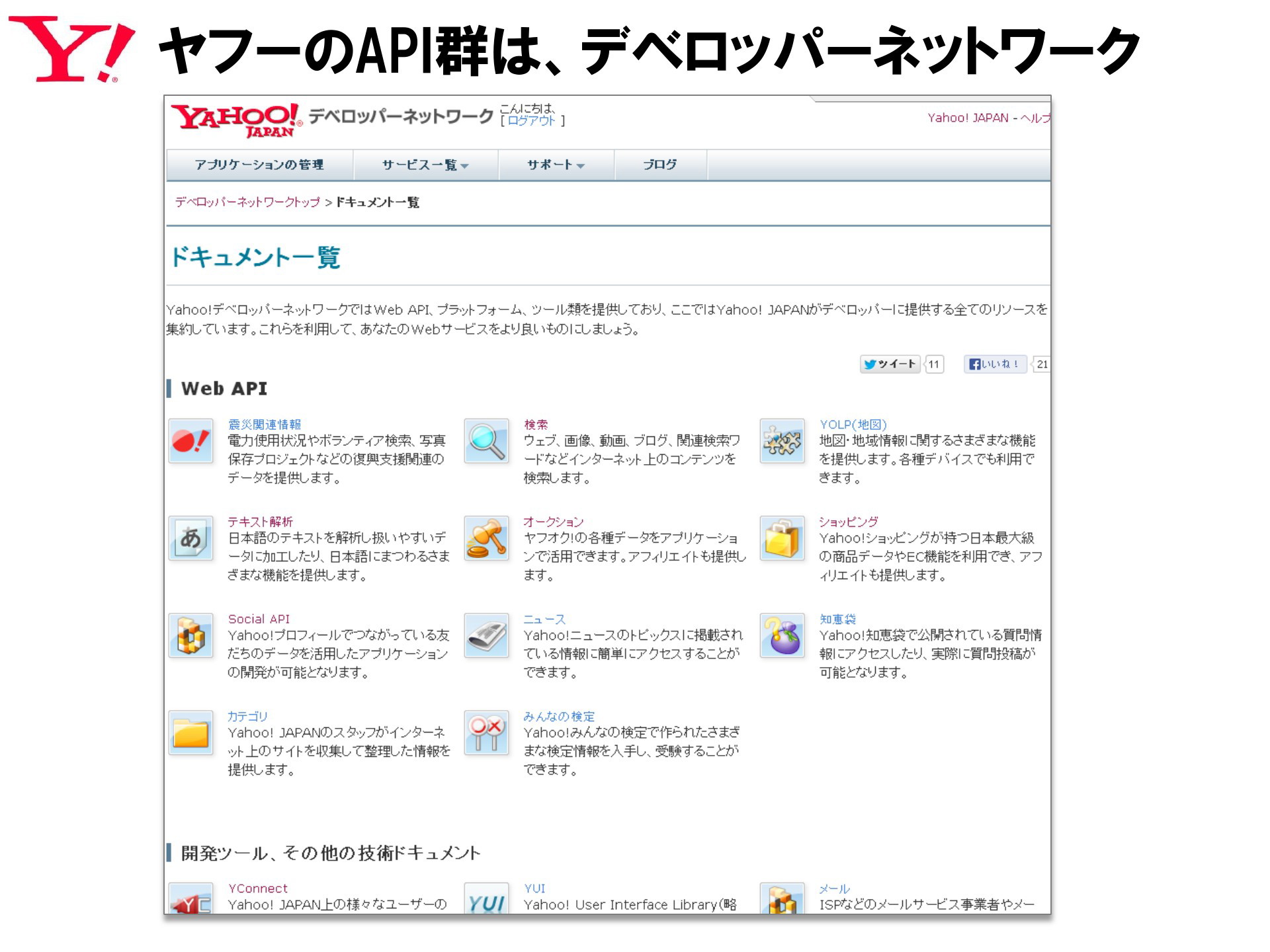Open the YUI link

coord(534,889)
